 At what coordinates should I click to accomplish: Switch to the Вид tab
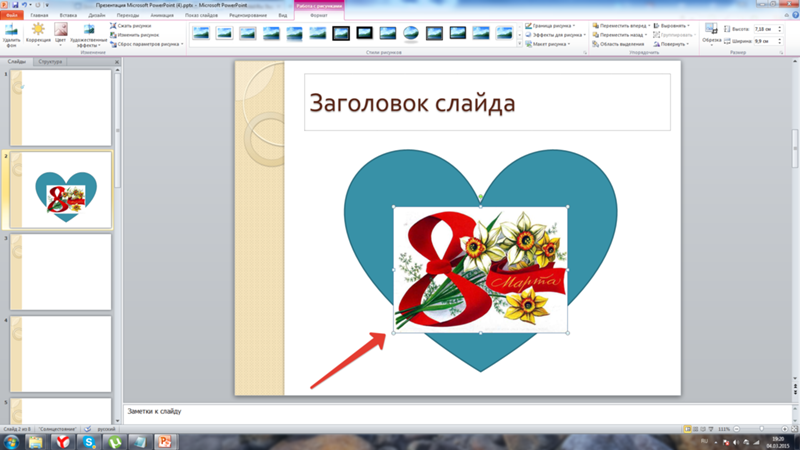(x=283, y=15)
